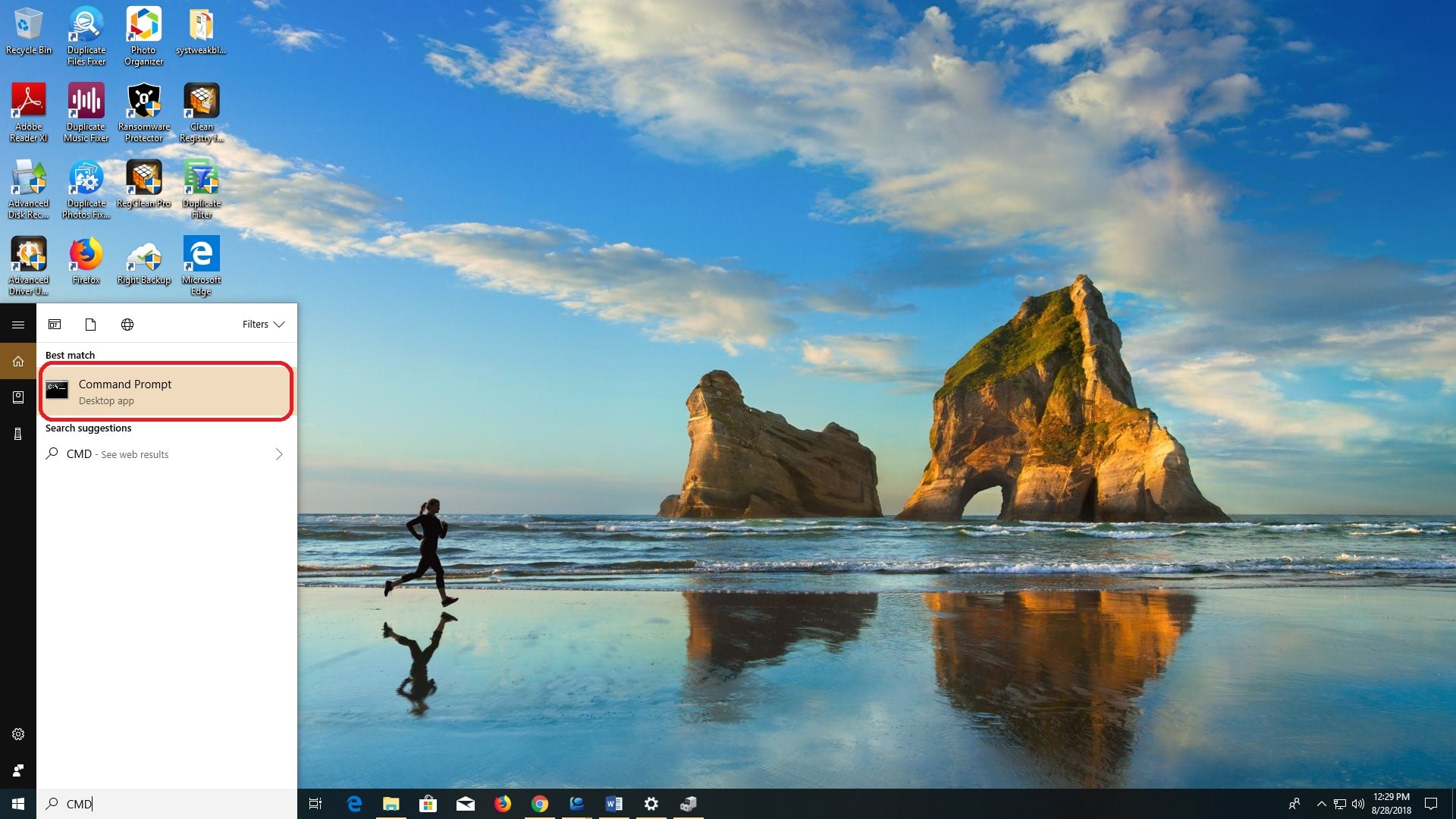Select the Web filter globe icon
The width and height of the screenshot is (1456, 819).
click(x=127, y=325)
